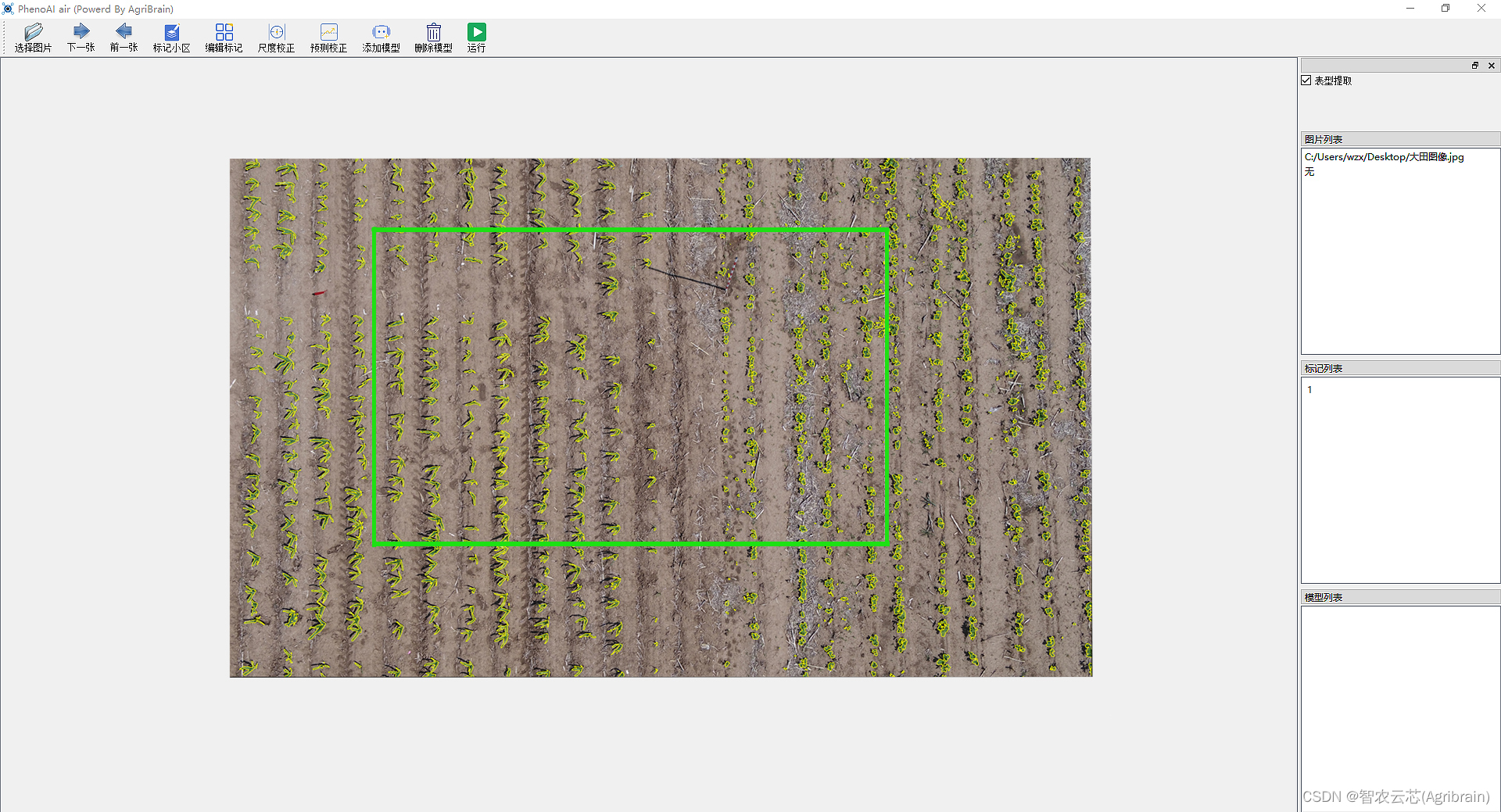Go to previous image with 前一张
The width and height of the screenshot is (1501, 812).
tap(124, 38)
